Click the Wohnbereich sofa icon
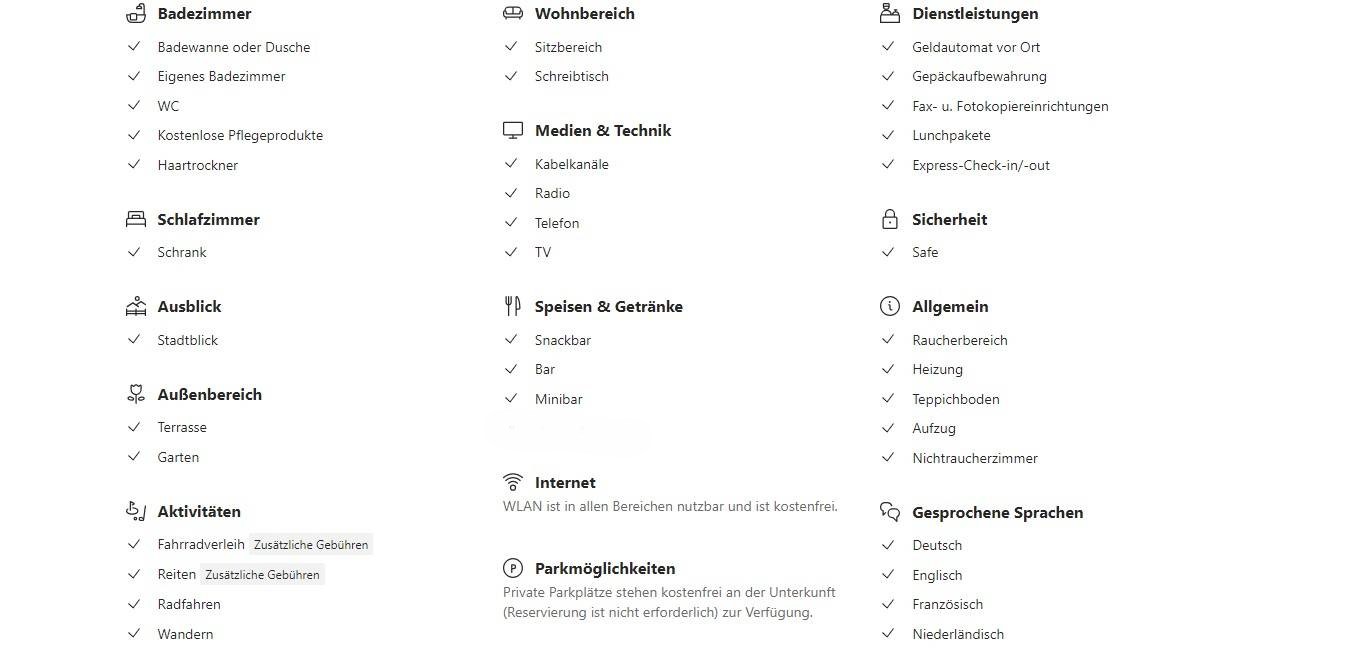Viewport: 1348px width, 656px height. tap(513, 13)
